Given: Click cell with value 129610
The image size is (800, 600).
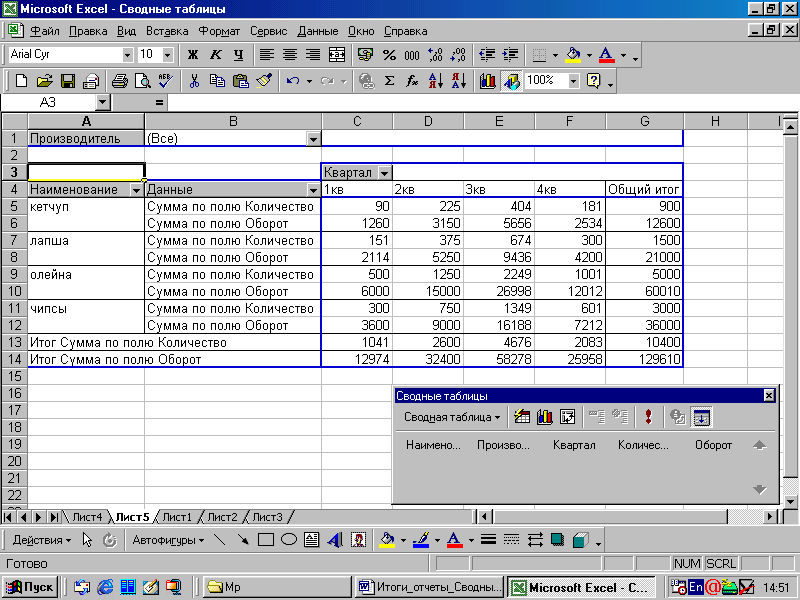Looking at the screenshot, I should (x=644, y=359).
